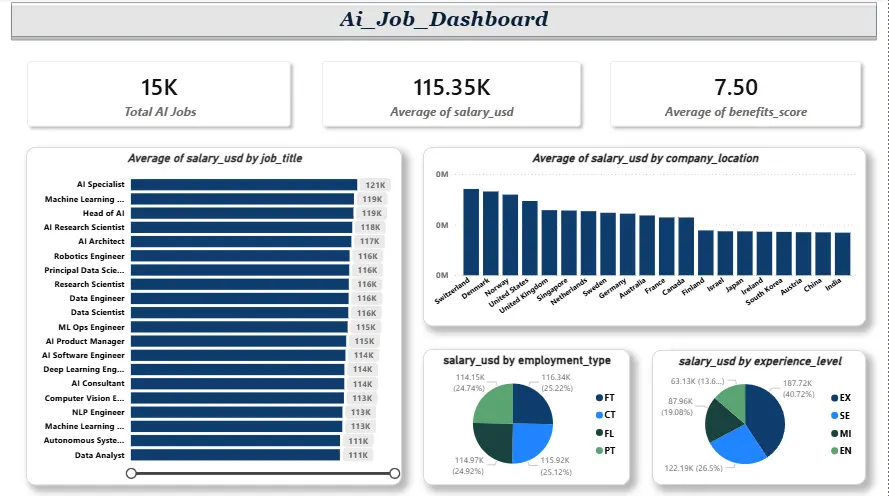Click the '187.72K (40.72%)' pie label

click(x=798, y=388)
